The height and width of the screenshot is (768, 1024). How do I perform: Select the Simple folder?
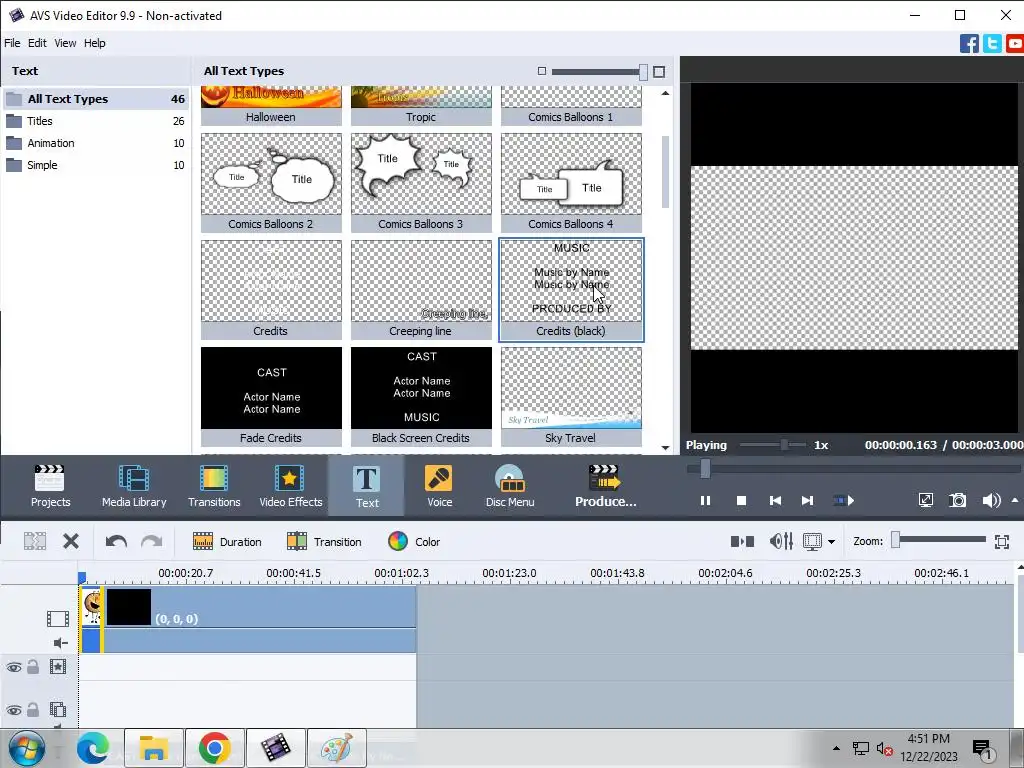click(x=95, y=165)
